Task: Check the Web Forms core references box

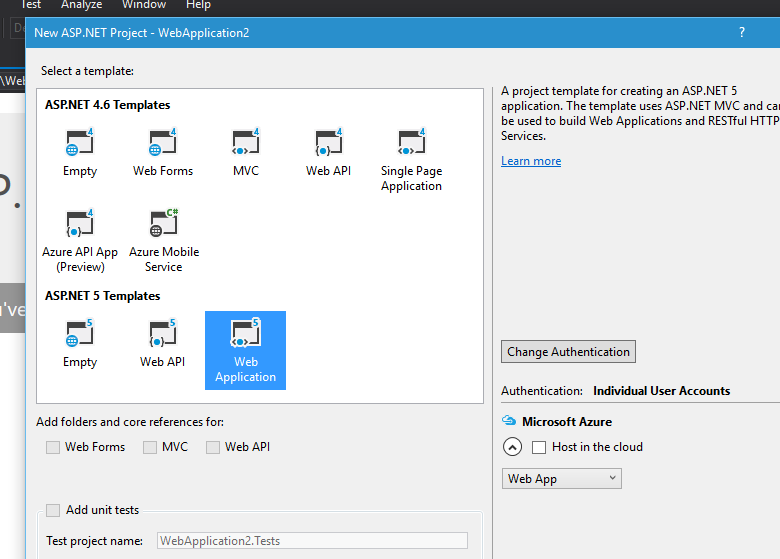Action: pos(53,447)
